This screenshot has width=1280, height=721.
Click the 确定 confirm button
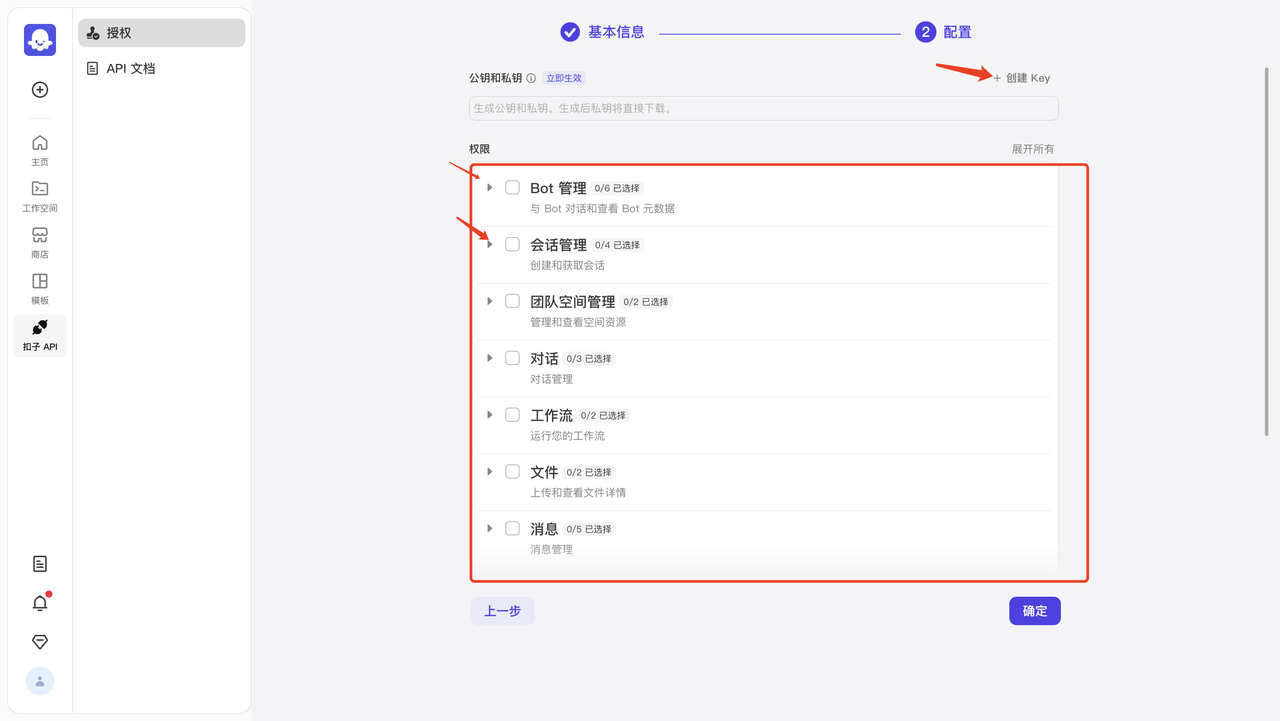pos(1035,611)
